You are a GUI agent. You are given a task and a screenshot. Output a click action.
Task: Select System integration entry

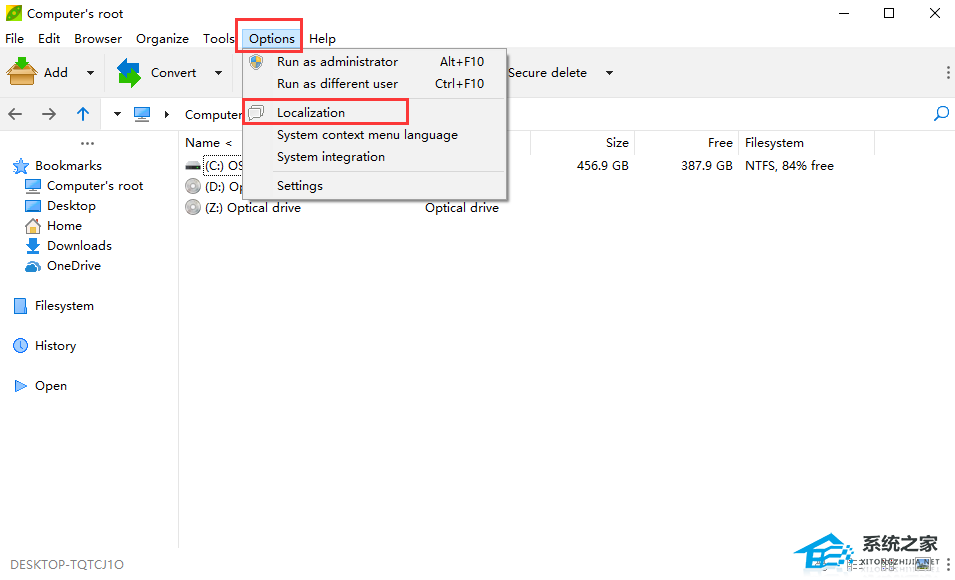click(x=375, y=157)
